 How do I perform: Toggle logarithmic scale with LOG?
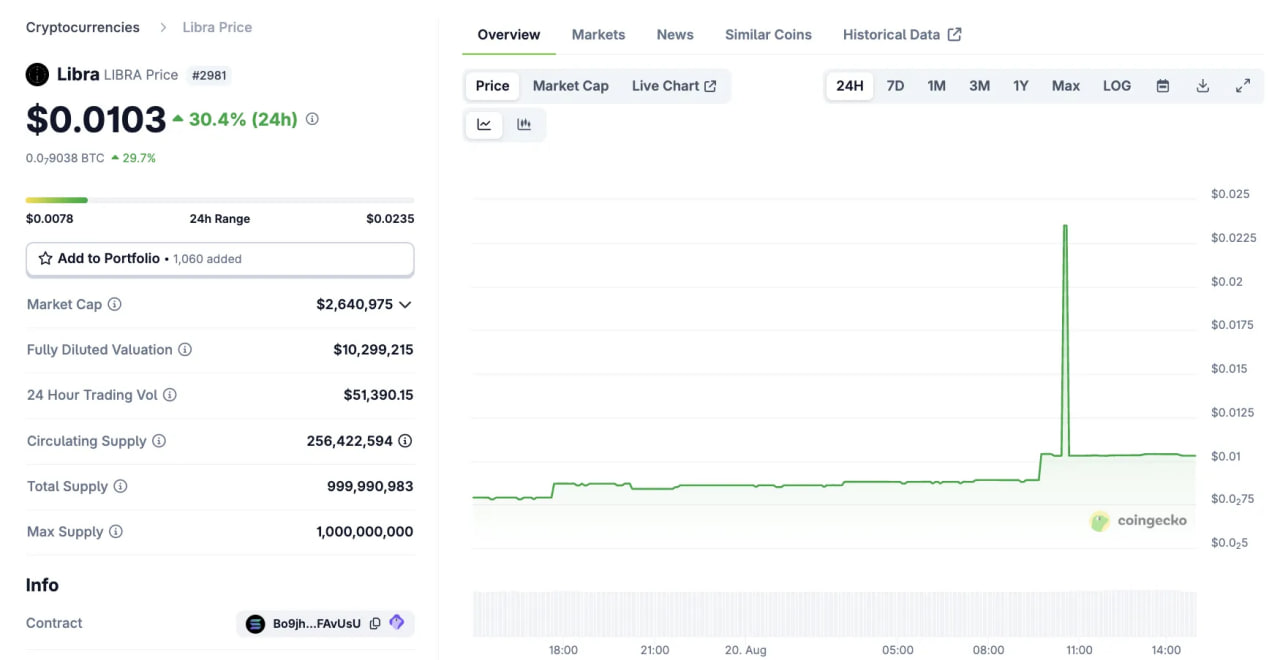pyautogui.click(x=1116, y=85)
